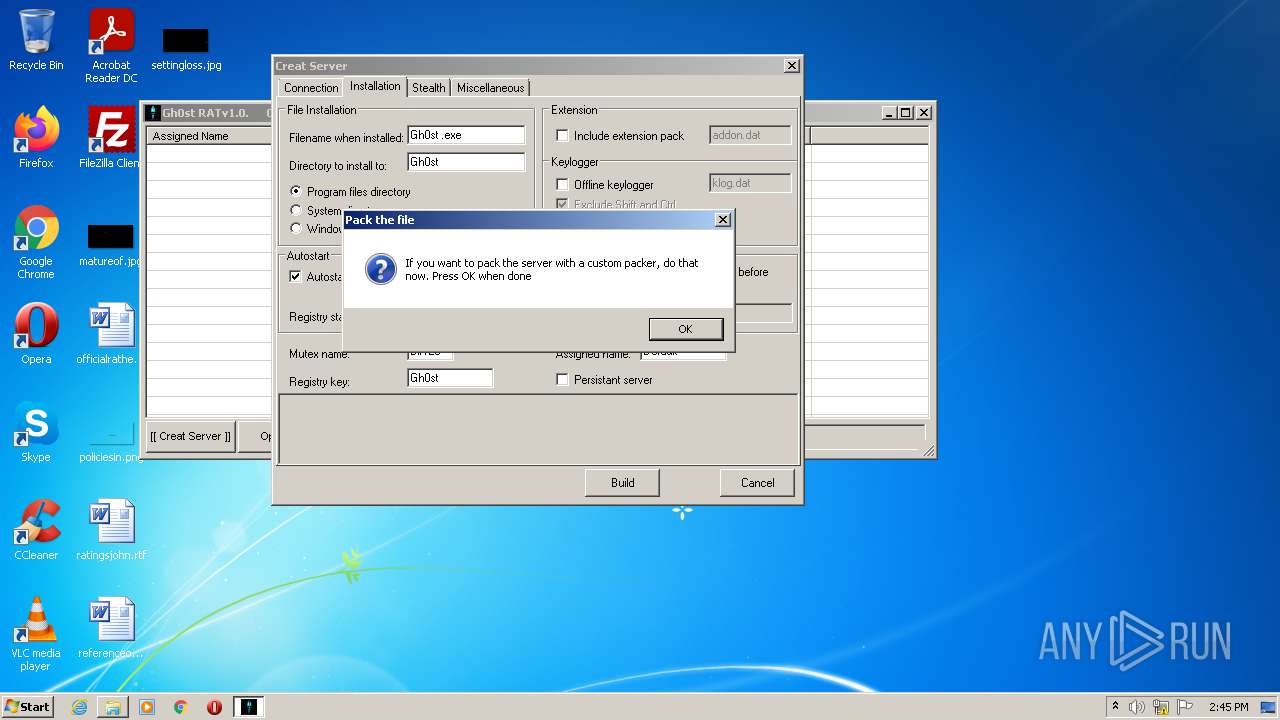Select settingloss.jpg file on desktop

[186, 48]
